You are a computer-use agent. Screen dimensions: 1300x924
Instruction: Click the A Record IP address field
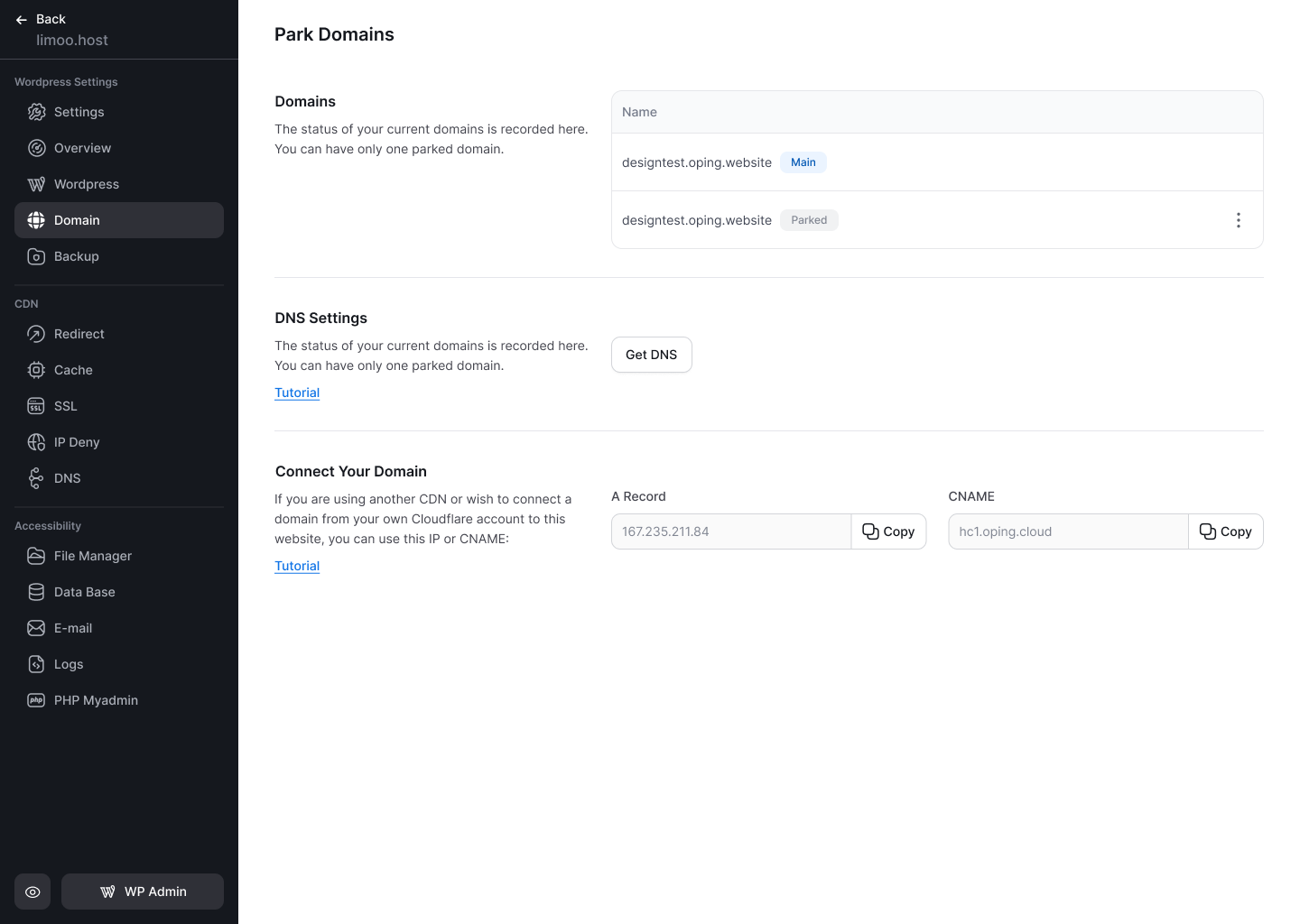click(731, 531)
